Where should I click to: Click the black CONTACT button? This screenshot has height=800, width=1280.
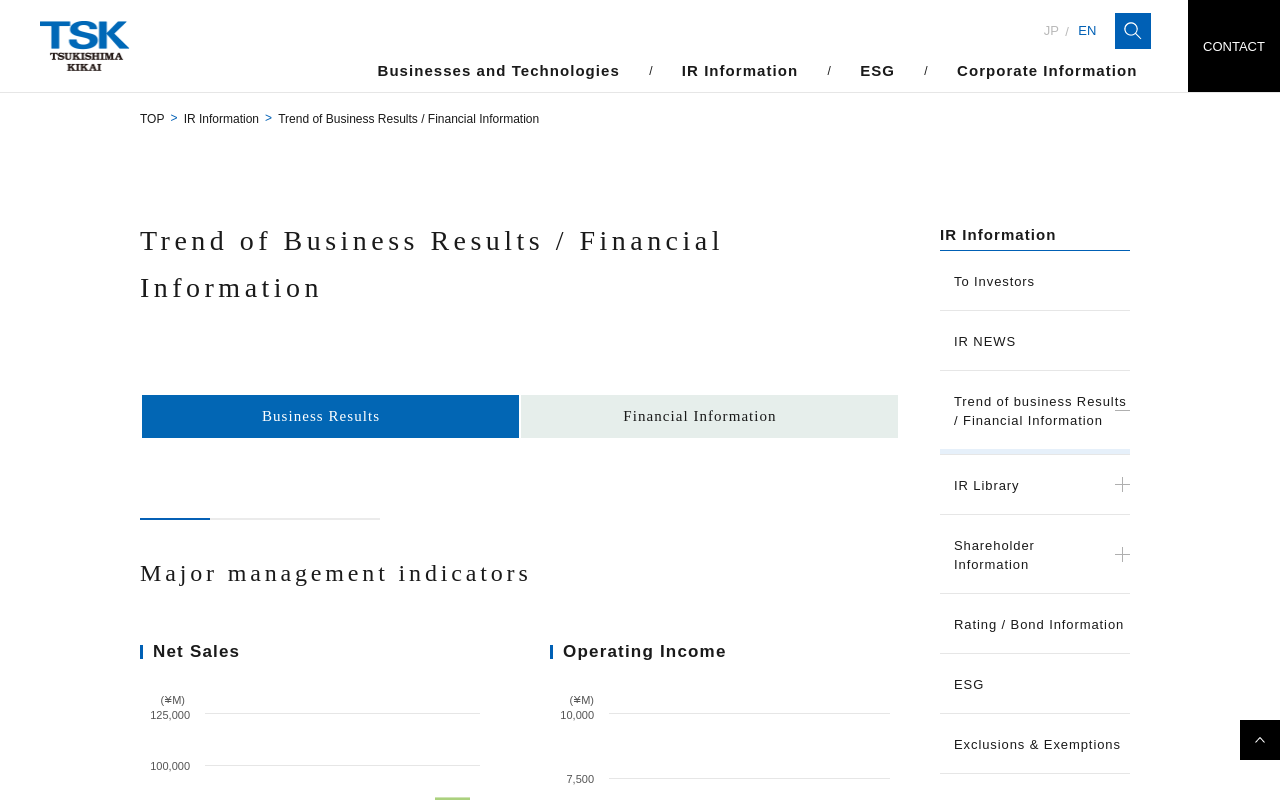1233,46
